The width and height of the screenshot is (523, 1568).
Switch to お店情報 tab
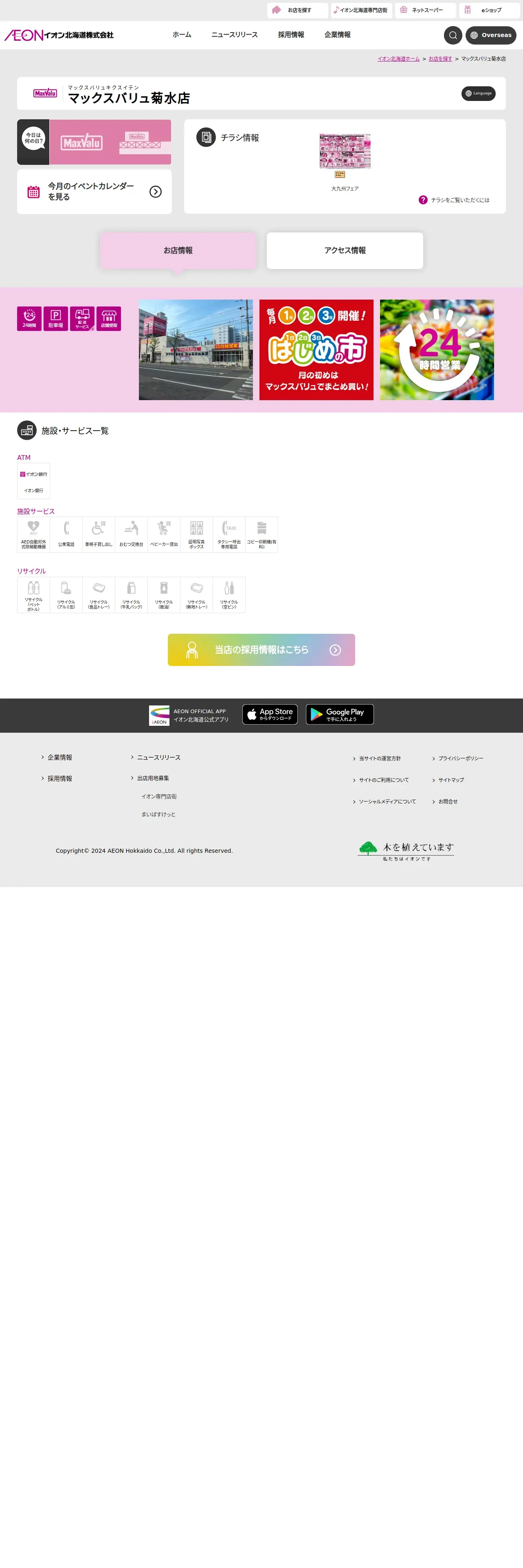[178, 250]
